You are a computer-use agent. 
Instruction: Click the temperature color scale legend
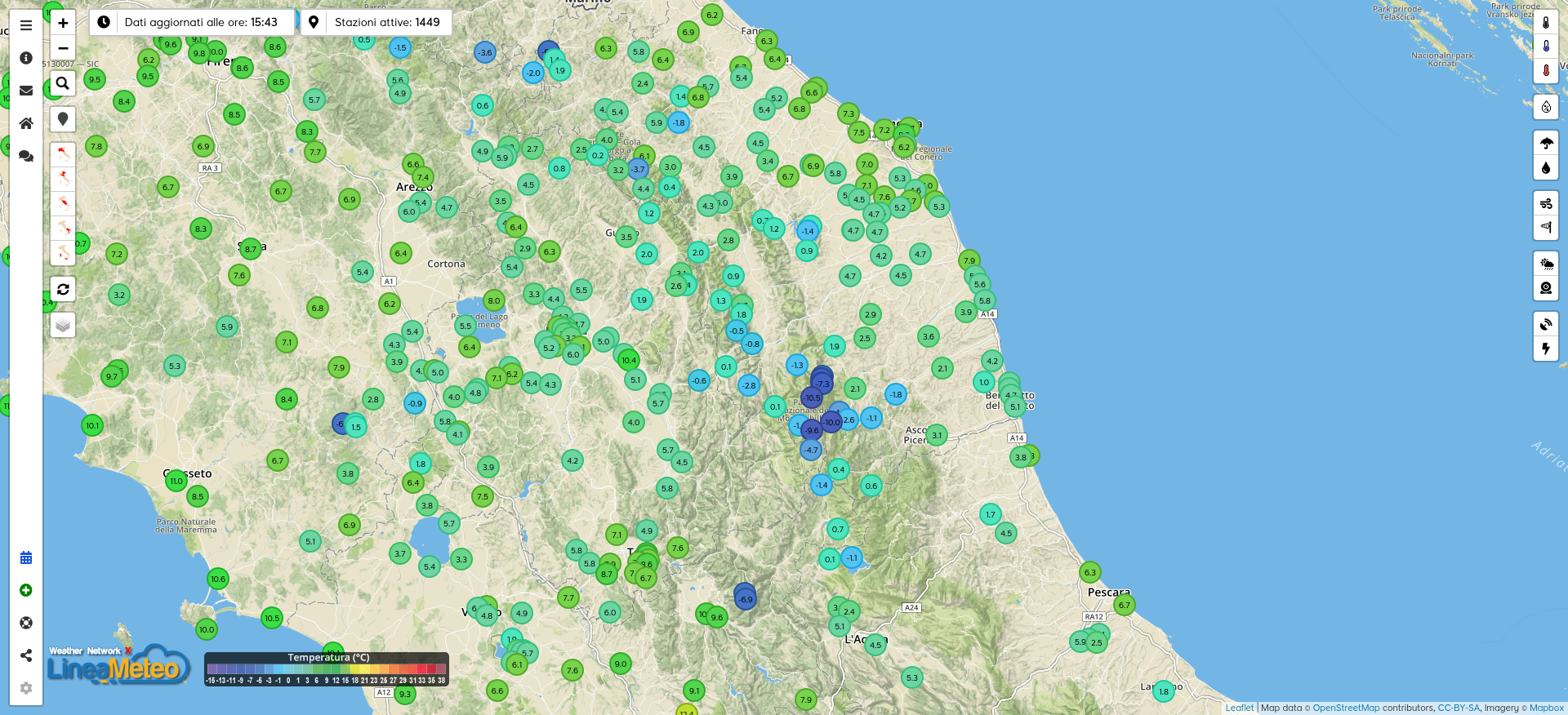pos(326,668)
